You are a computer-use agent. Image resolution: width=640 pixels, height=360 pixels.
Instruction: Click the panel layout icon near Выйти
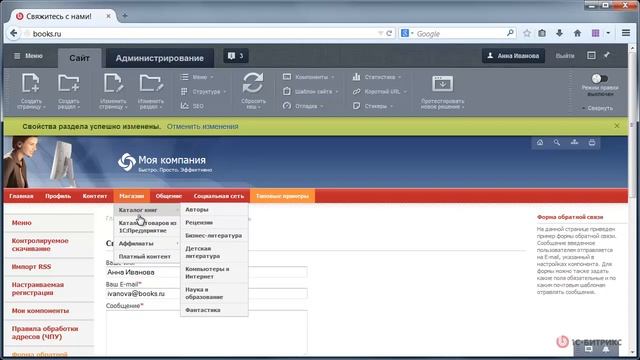point(591,56)
